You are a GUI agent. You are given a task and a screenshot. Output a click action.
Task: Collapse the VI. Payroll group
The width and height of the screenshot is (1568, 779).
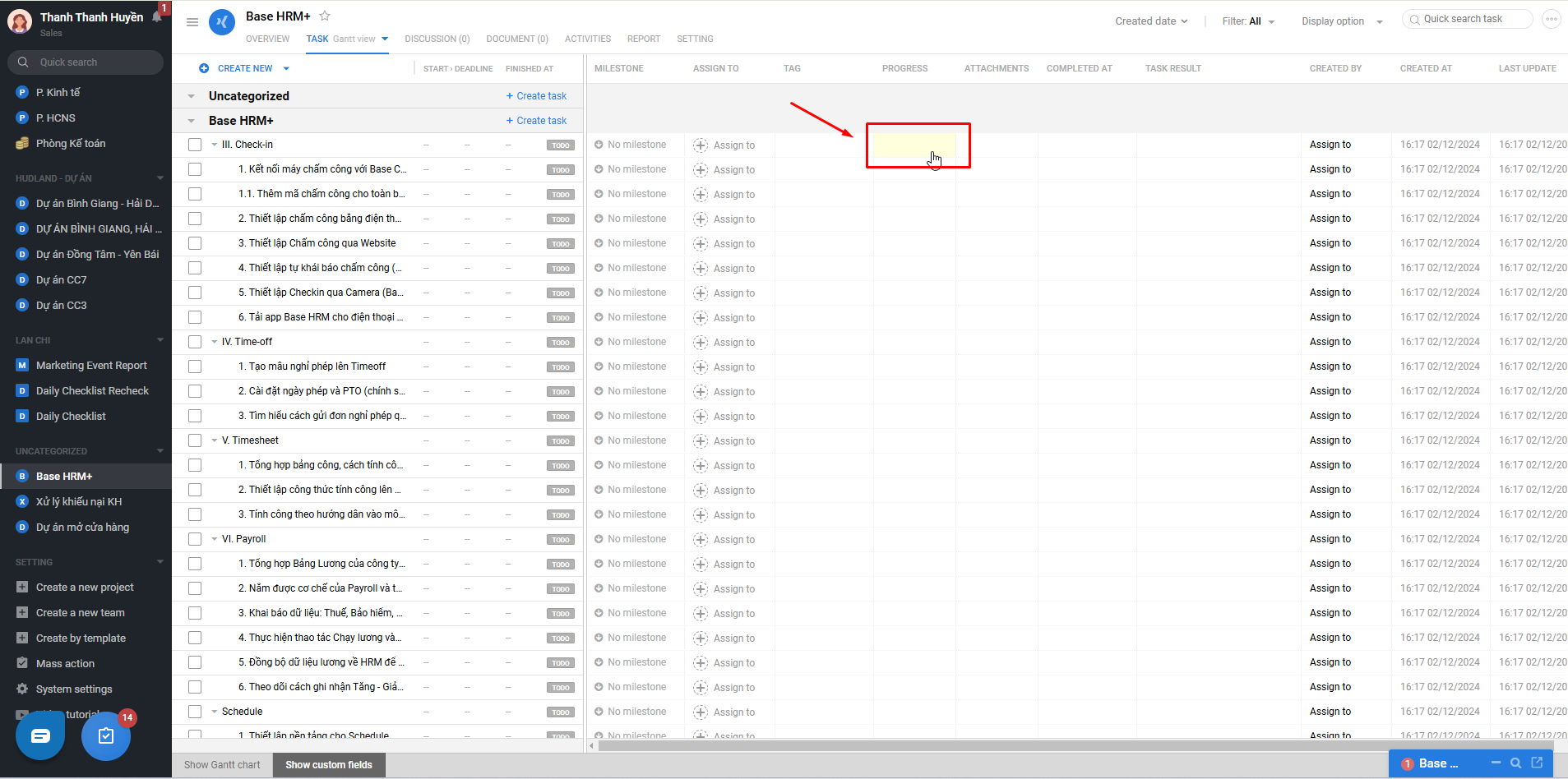click(x=215, y=539)
